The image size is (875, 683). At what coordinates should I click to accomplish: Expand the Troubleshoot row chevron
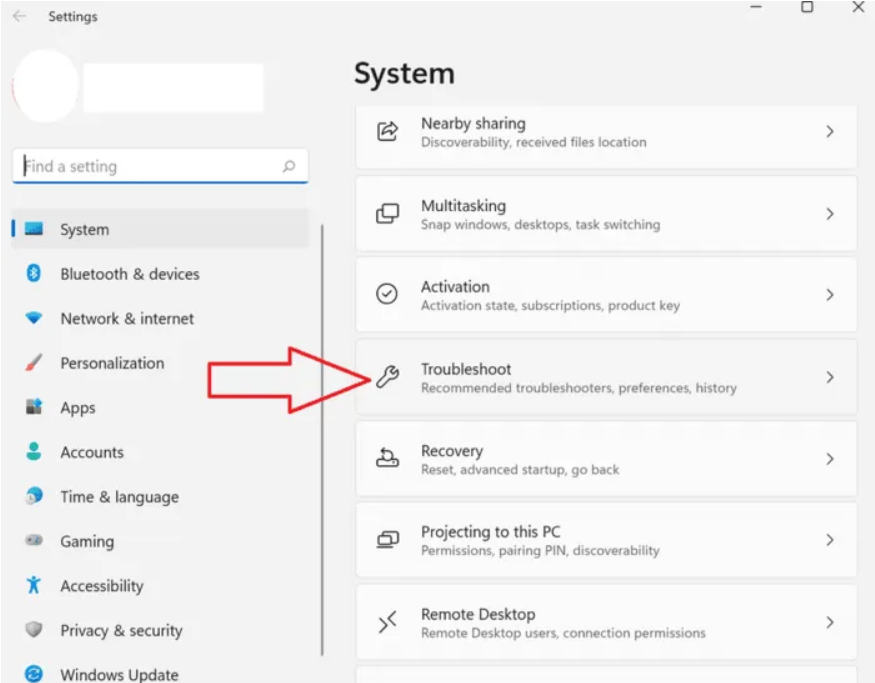[x=829, y=377]
